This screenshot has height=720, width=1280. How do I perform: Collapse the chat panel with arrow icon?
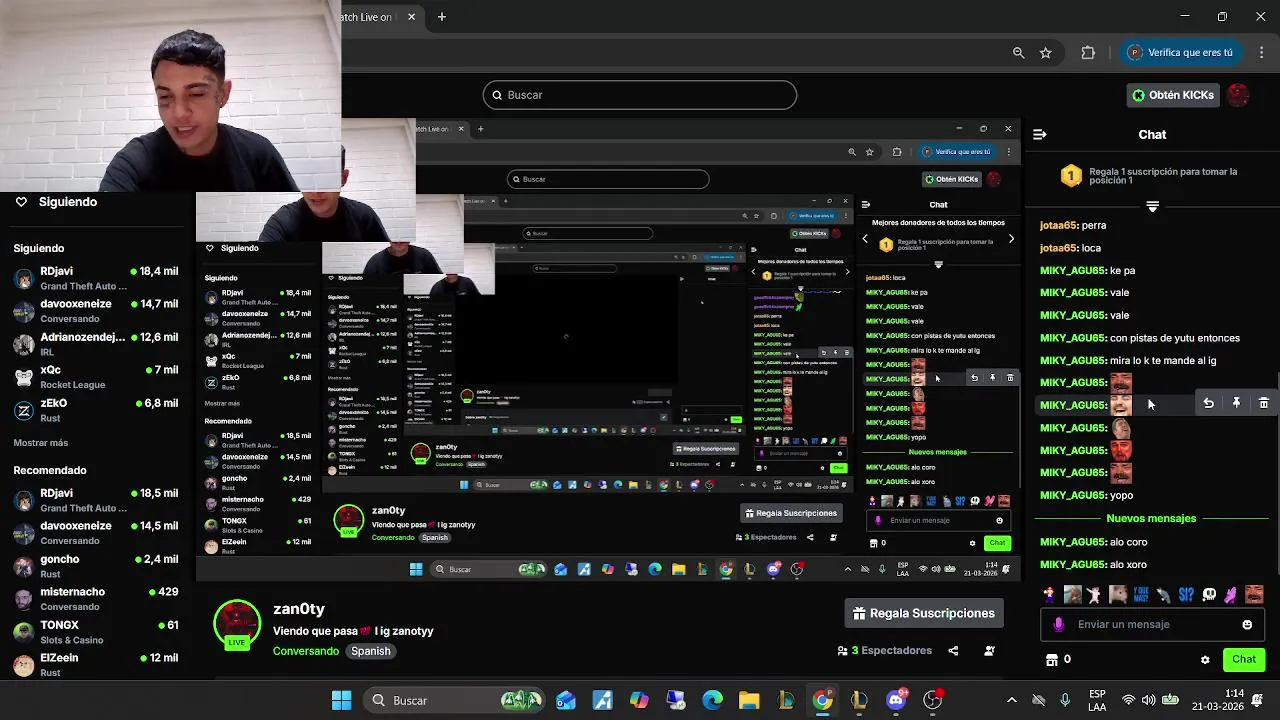[1040, 134]
